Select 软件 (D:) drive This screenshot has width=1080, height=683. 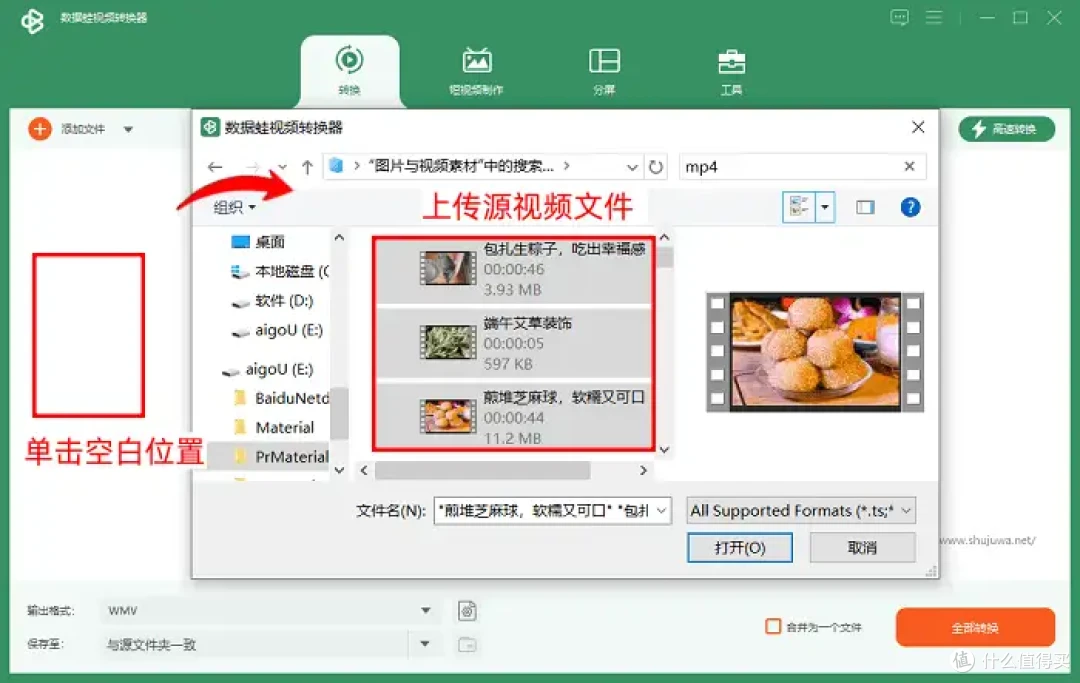(271, 301)
